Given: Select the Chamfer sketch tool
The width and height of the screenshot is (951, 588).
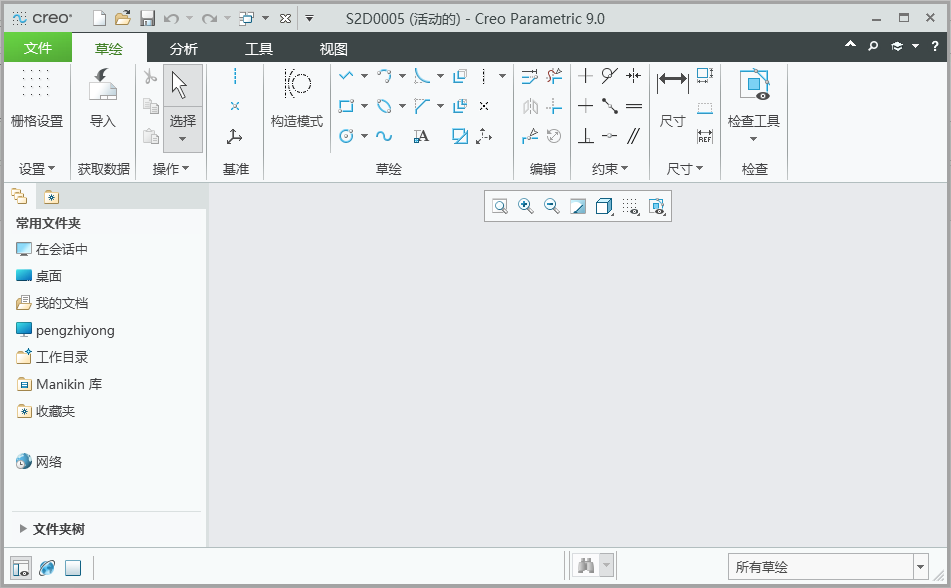Looking at the screenshot, I should (422, 106).
